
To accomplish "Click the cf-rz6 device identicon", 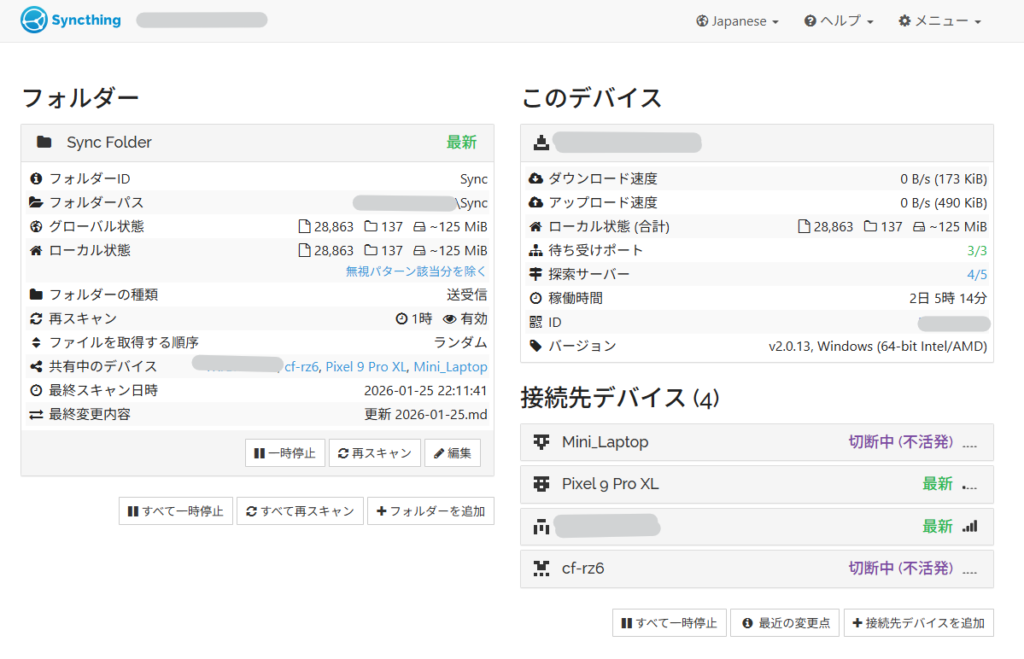I will [542, 568].
